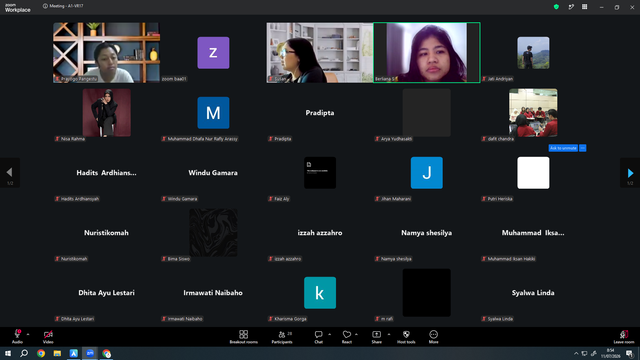Open the three-dot menu beside Ask to unmute
The width and height of the screenshot is (640, 360).
coord(582,148)
